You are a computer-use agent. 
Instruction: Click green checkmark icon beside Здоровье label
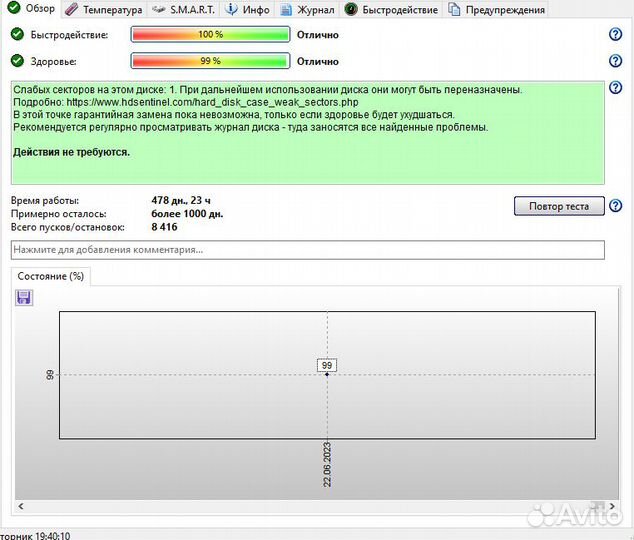(17, 61)
